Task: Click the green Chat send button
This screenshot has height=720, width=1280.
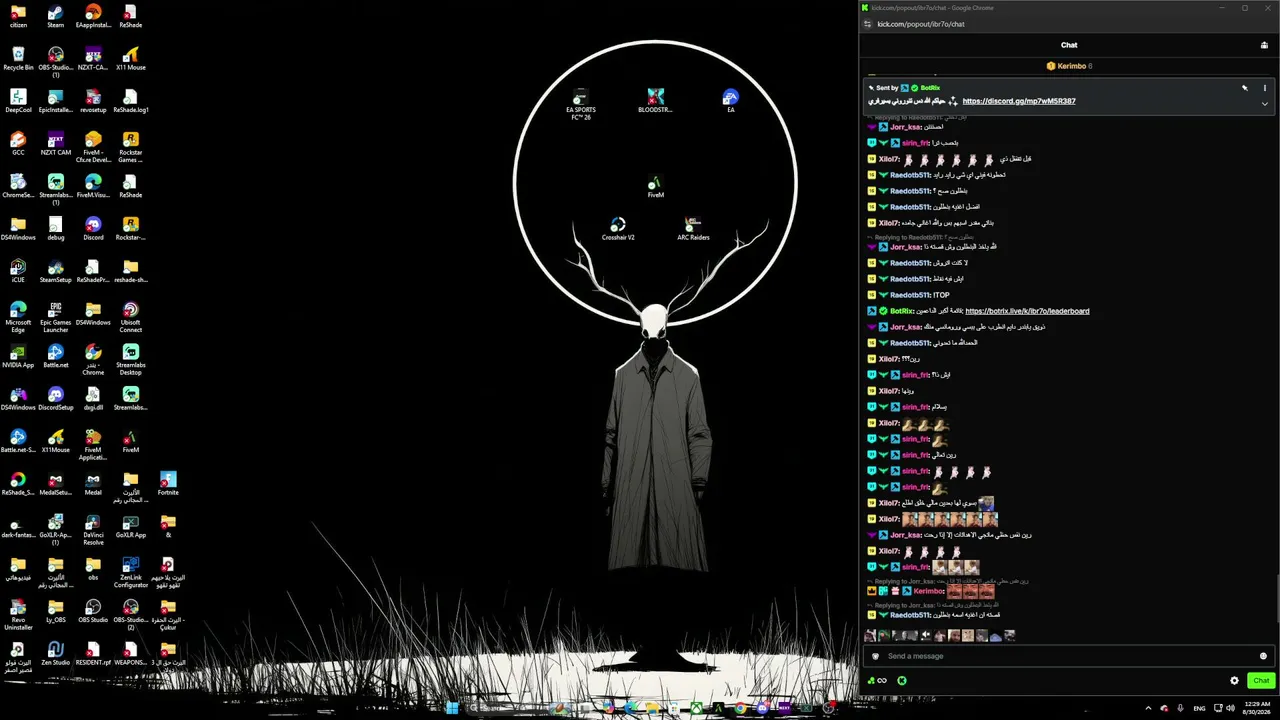Action: [x=1261, y=680]
